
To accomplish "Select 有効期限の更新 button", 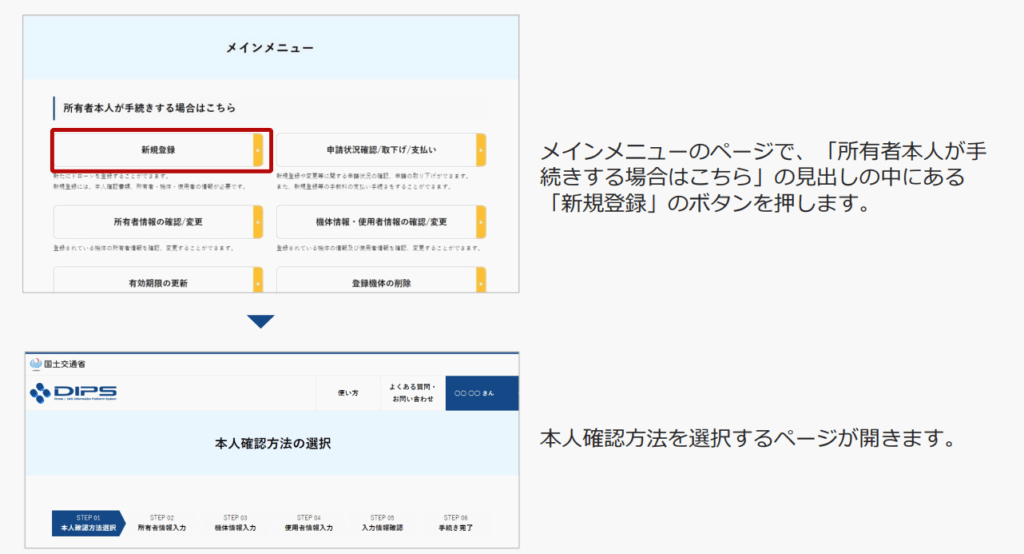I will point(159,280).
